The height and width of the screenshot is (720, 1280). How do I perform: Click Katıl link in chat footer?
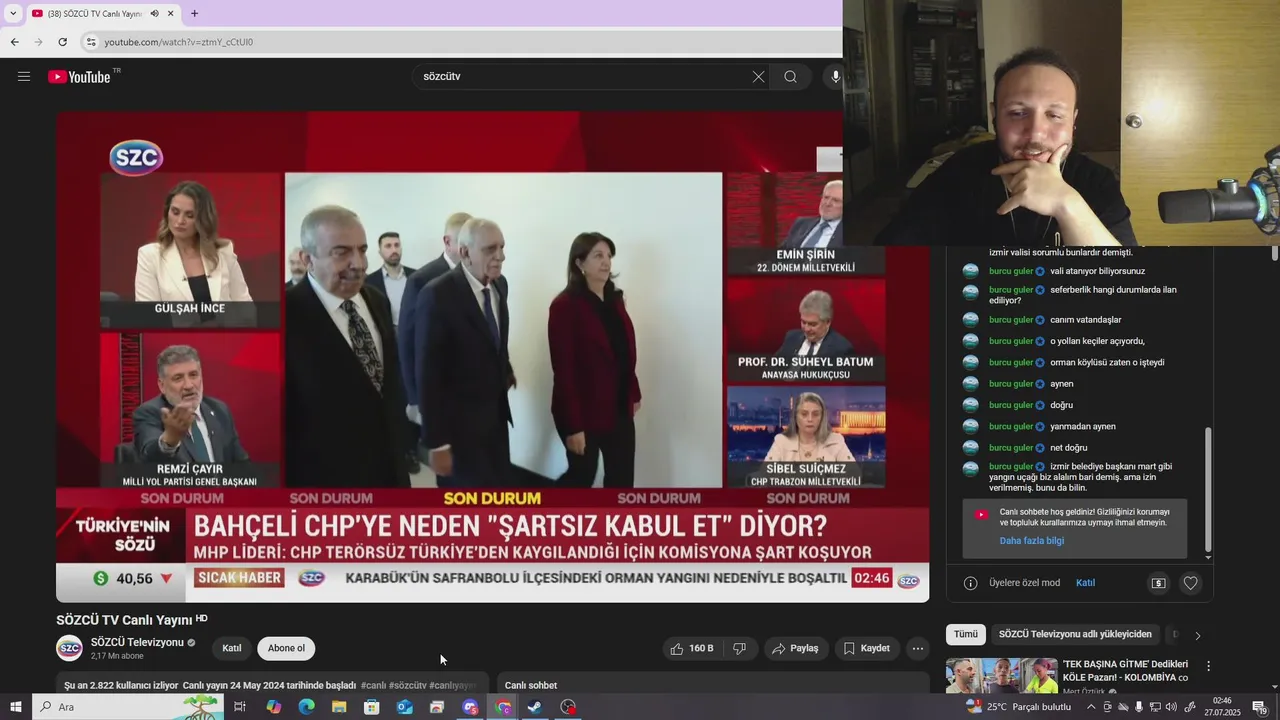(x=1085, y=583)
